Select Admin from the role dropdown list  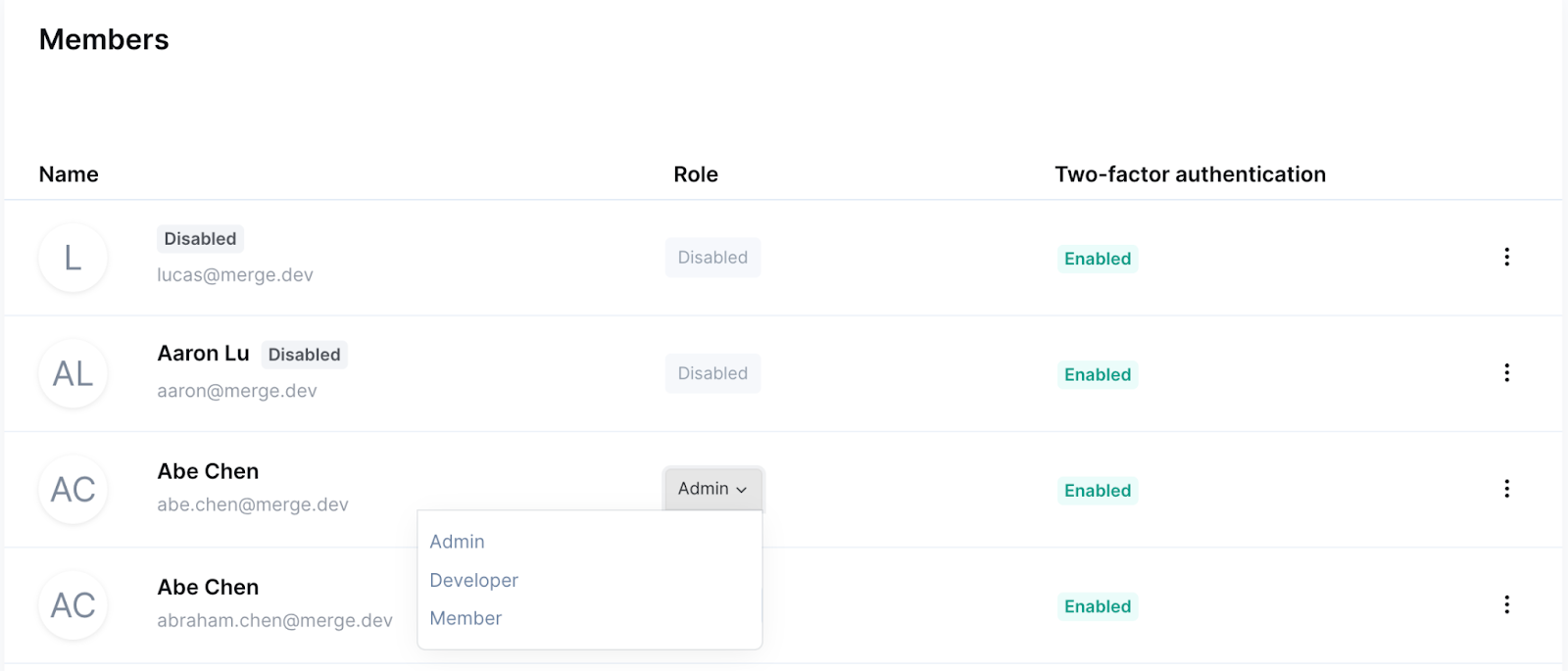(457, 542)
